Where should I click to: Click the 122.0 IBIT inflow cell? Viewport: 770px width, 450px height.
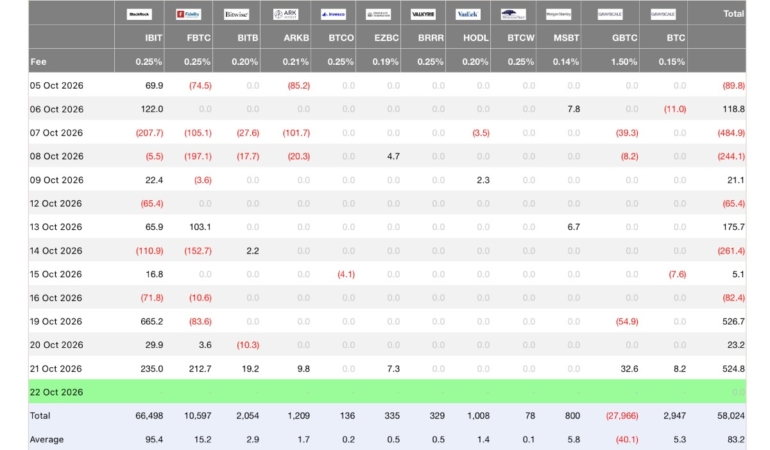coord(152,109)
